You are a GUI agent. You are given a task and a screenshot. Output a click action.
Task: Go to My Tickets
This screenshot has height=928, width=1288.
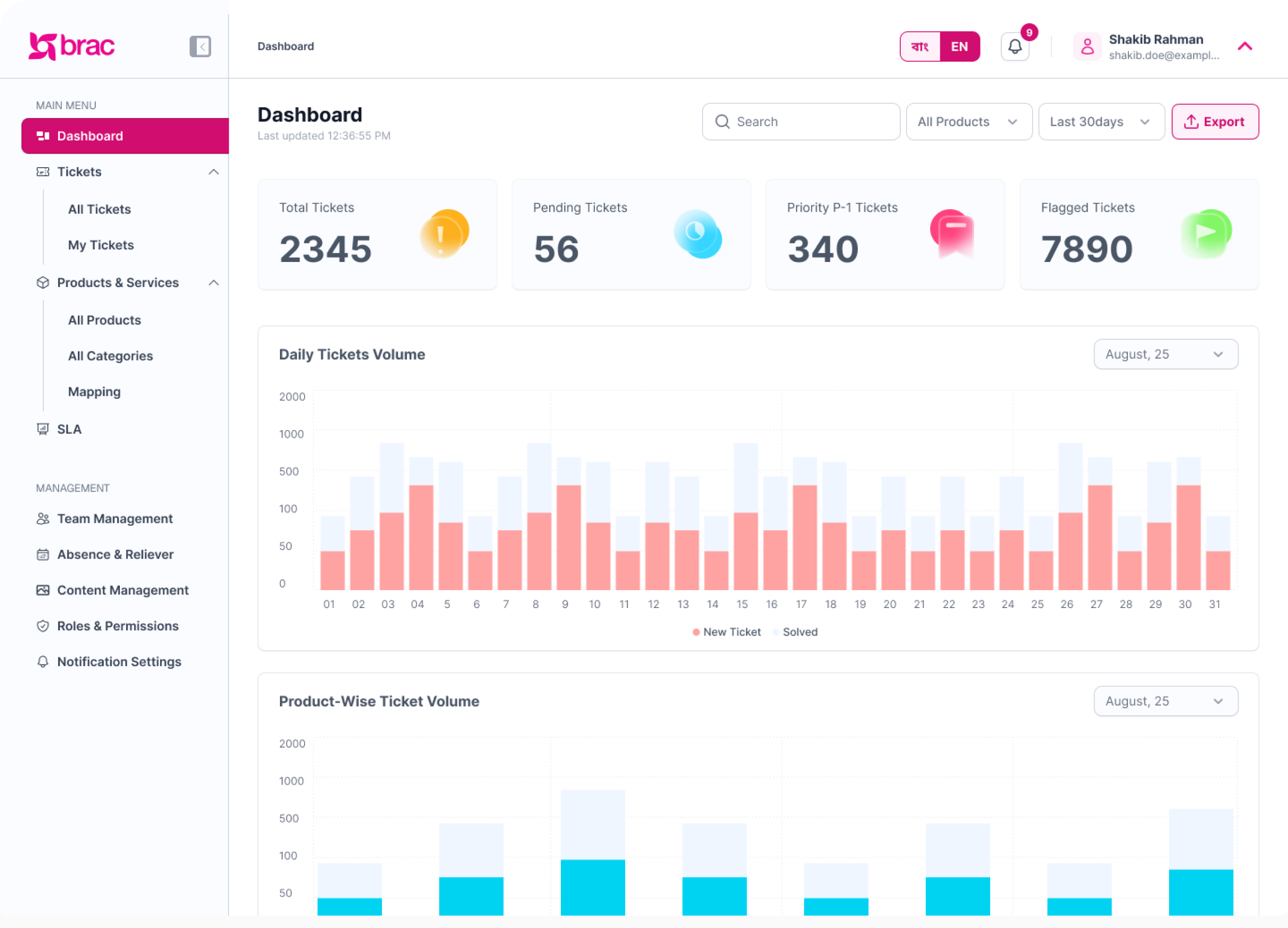click(101, 245)
